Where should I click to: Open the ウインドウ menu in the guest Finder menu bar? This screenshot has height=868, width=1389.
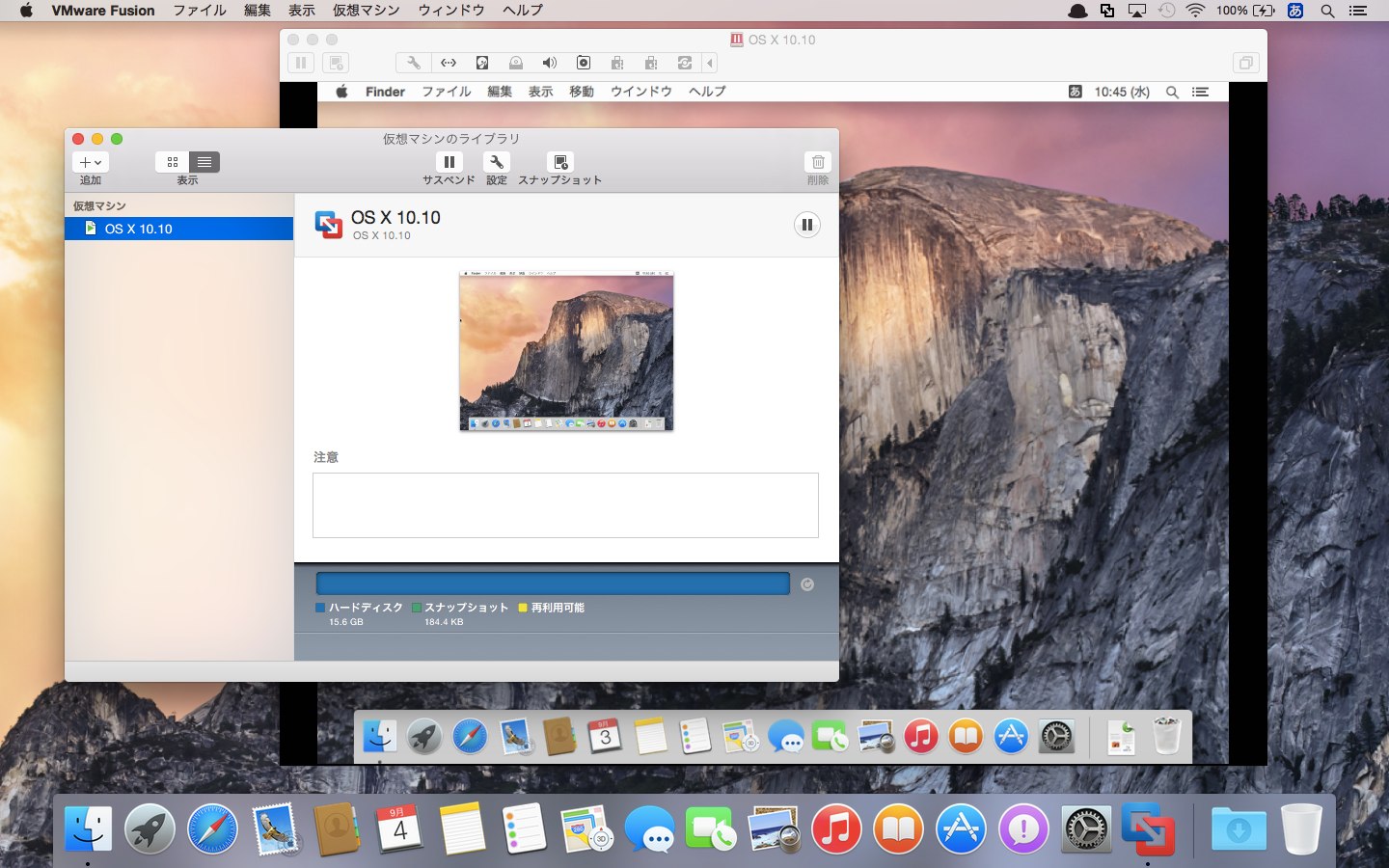pos(641,92)
